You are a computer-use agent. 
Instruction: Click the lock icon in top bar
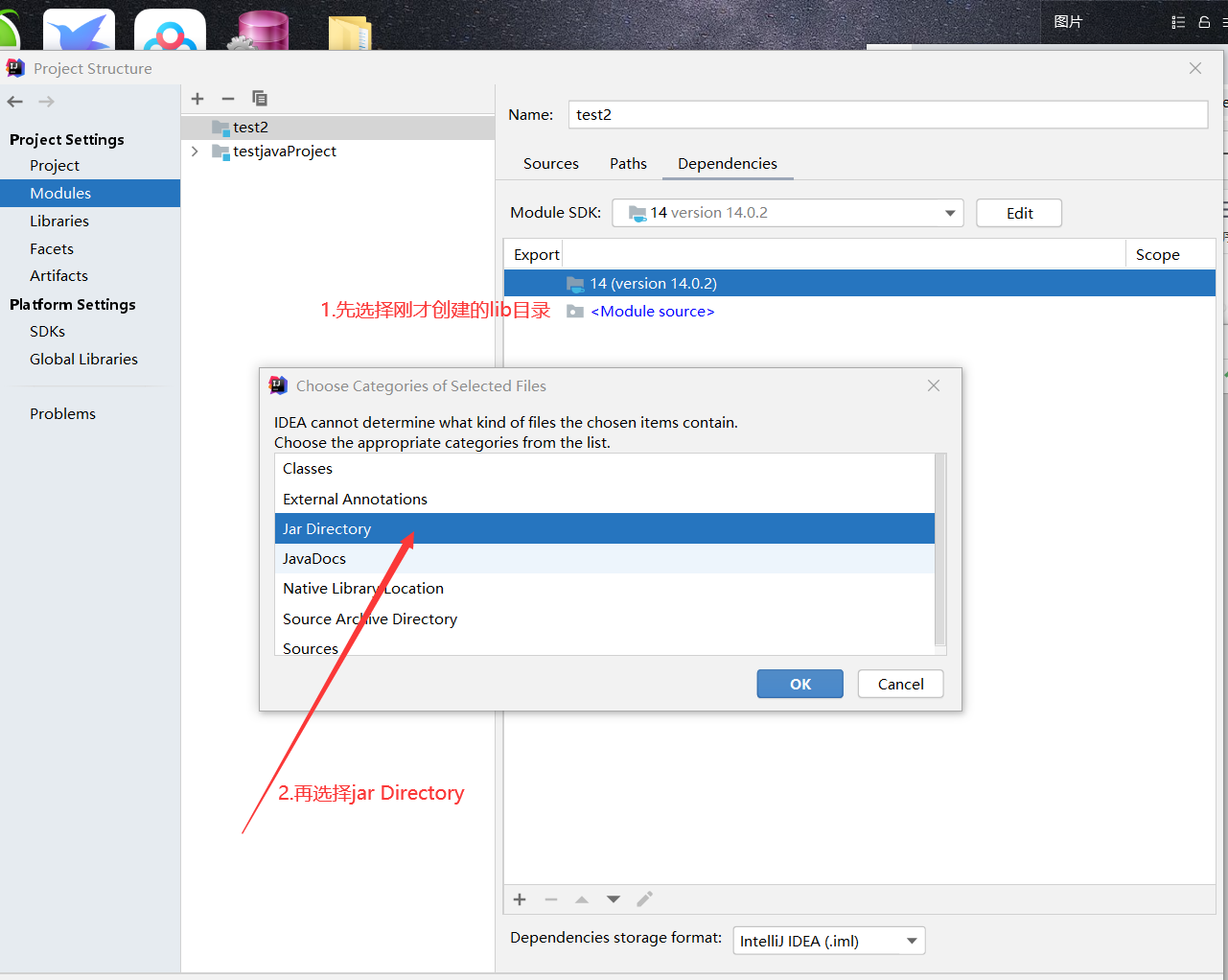tap(1204, 22)
